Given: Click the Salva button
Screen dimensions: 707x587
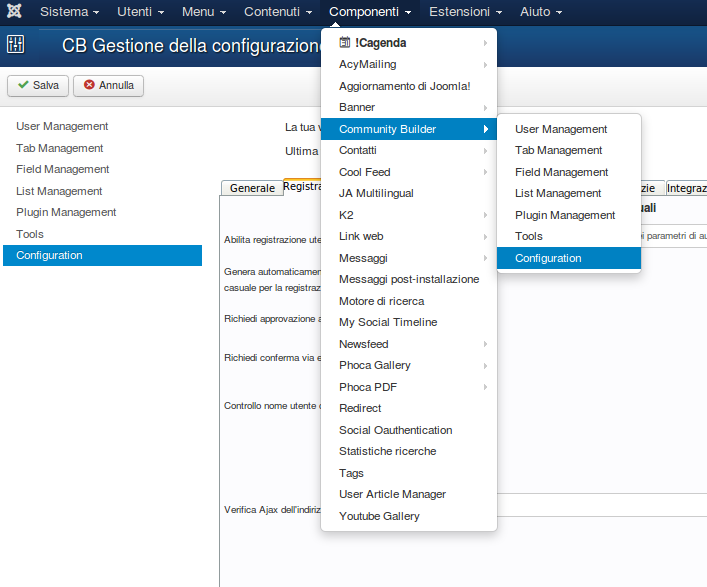Looking at the screenshot, I should (38, 85).
